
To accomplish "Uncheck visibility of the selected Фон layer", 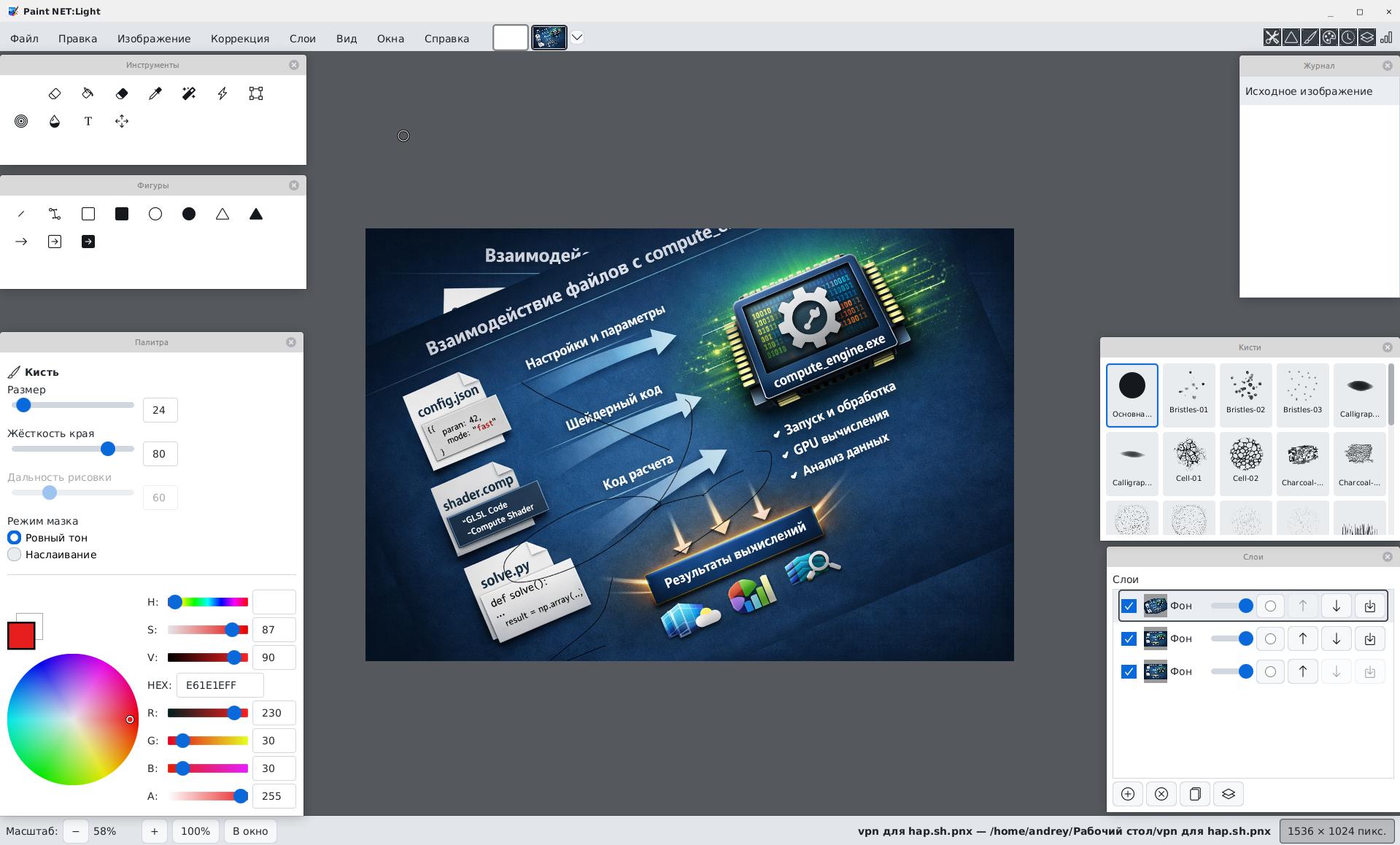I will (1129, 606).
